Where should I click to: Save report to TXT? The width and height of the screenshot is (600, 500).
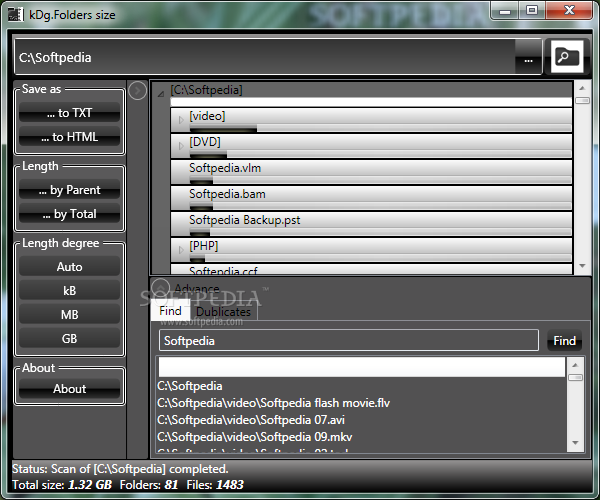pyautogui.click(x=69, y=113)
